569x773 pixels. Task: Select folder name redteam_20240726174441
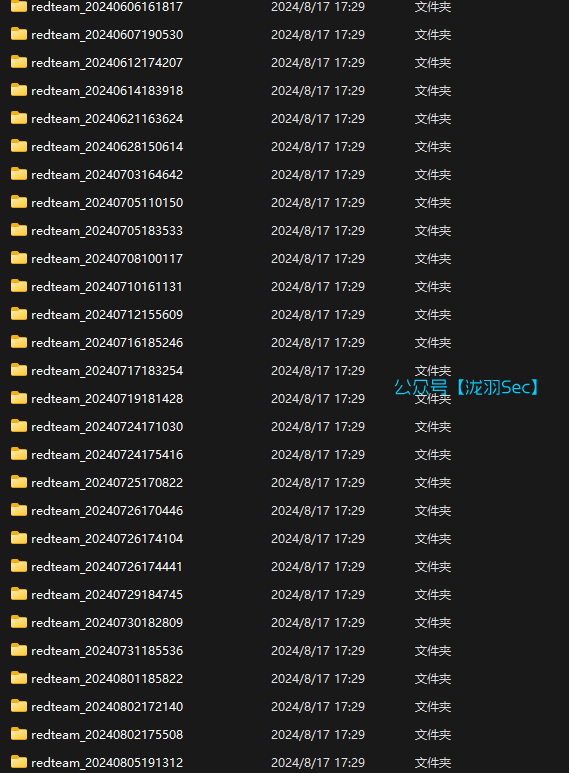pyautogui.click(x=107, y=567)
